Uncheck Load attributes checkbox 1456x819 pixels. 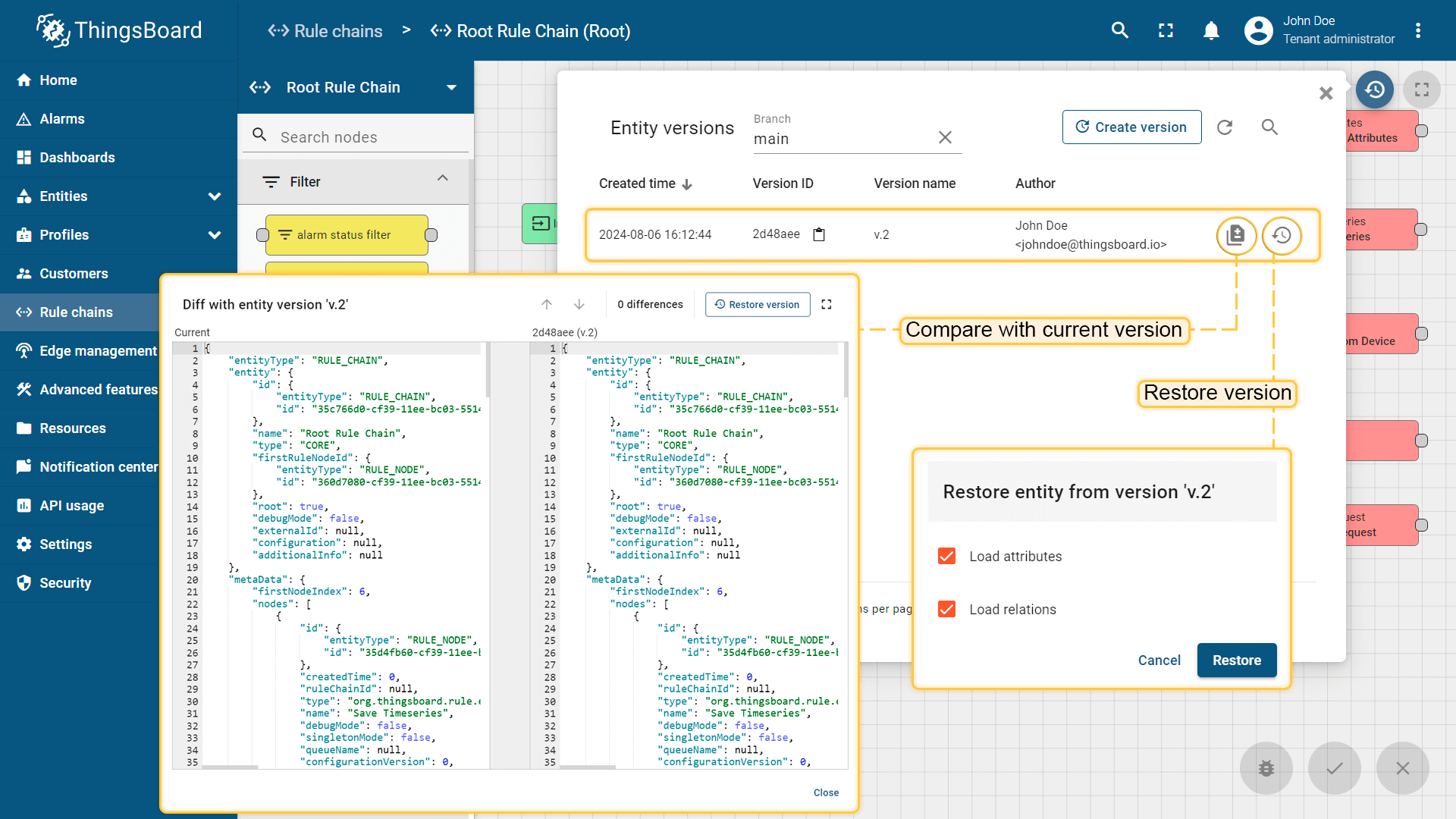click(946, 556)
